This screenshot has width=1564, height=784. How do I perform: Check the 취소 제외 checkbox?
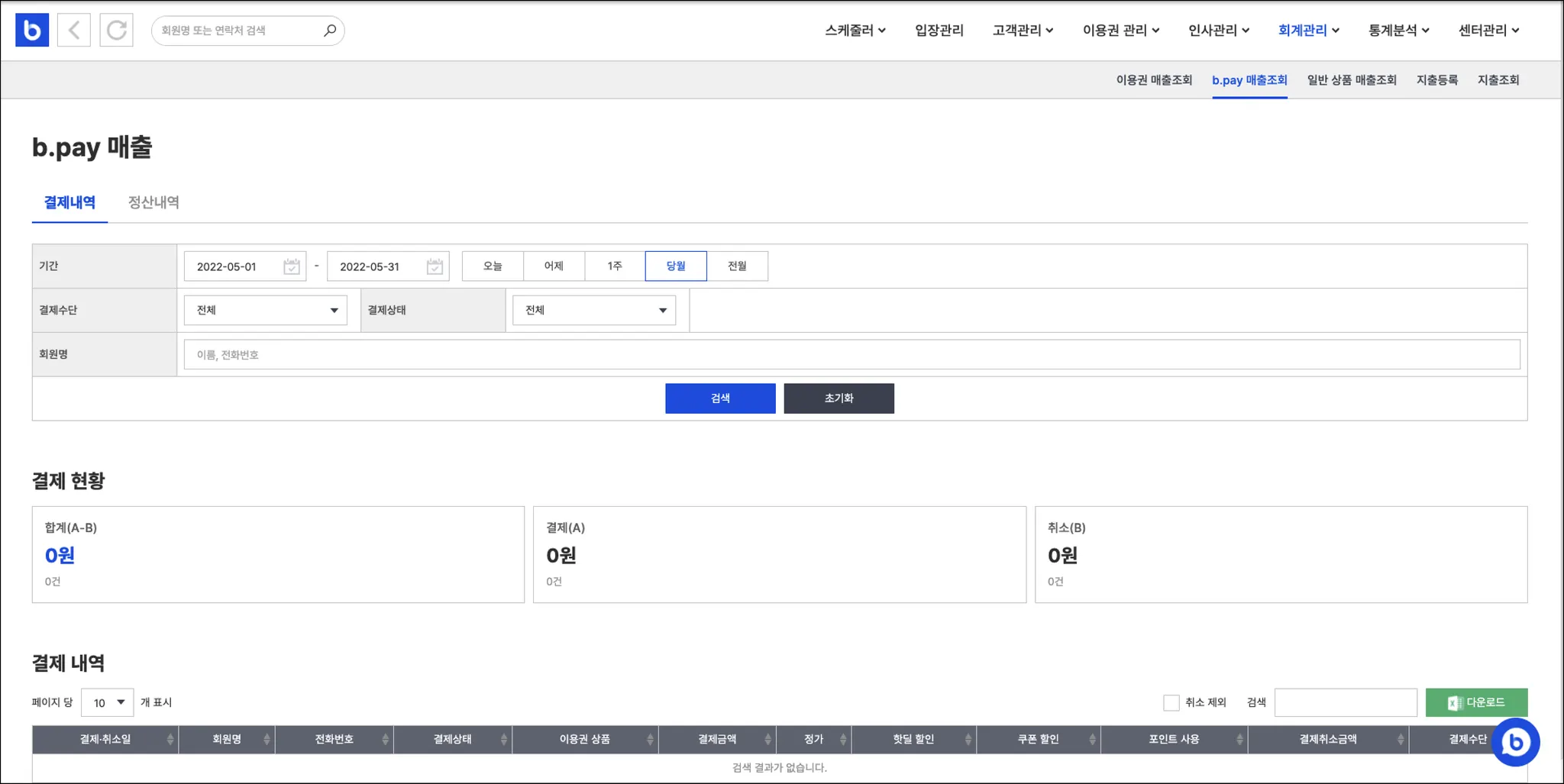point(1171,702)
